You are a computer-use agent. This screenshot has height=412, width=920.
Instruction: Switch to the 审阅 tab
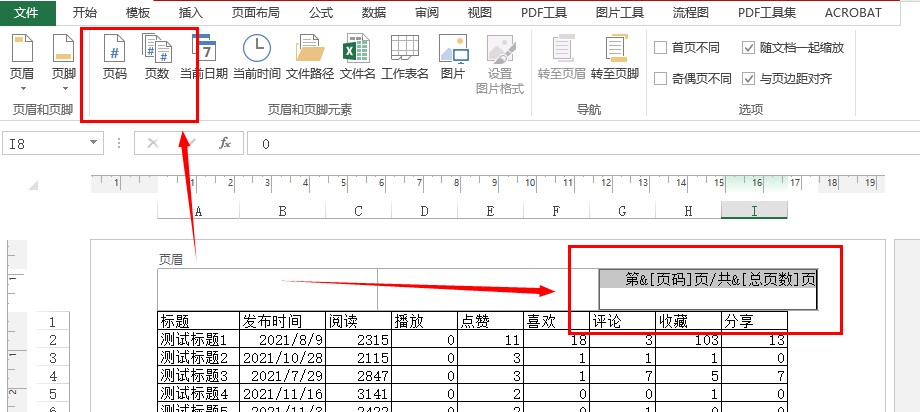(427, 13)
